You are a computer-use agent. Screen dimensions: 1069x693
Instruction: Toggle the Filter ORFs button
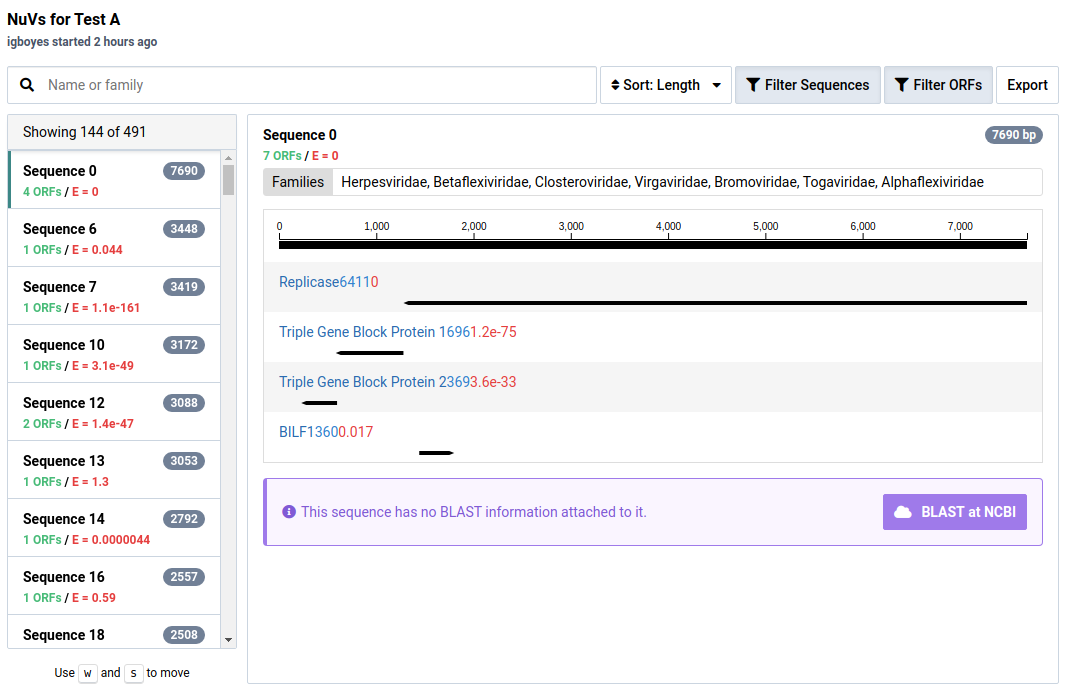point(938,85)
